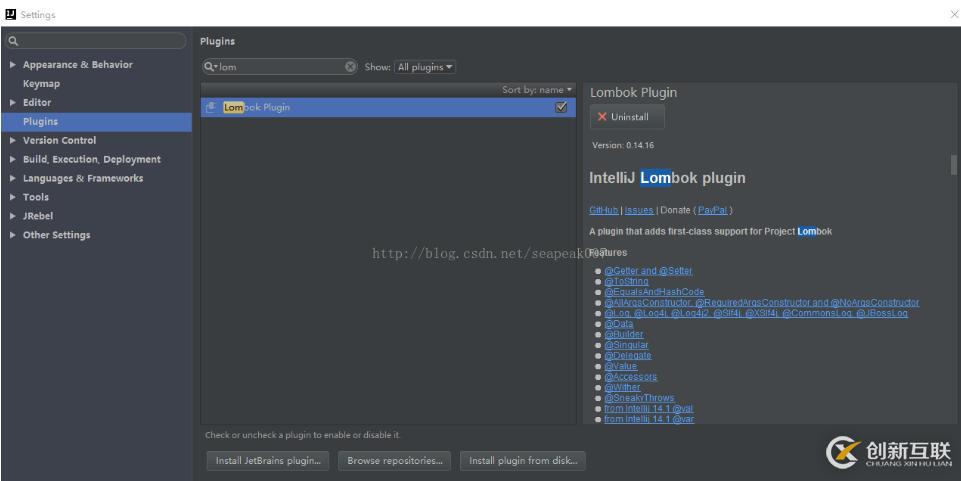
Task: Open the from Intellij 14.1 @val link
Action: [648, 408]
